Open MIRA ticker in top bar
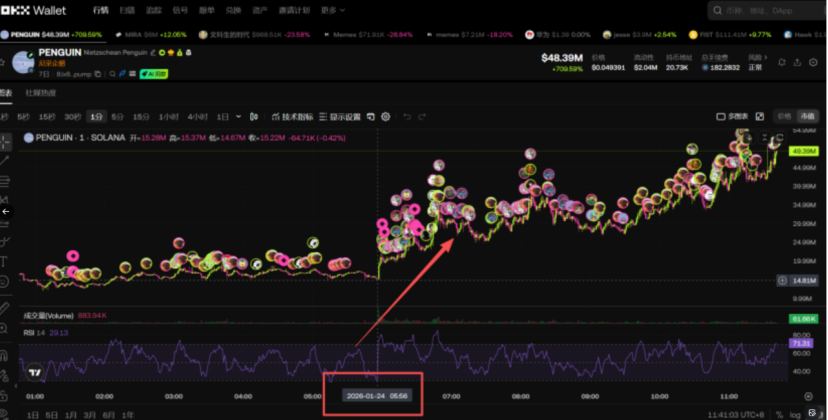This screenshot has width=828, height=420. [x=151, y=35]
